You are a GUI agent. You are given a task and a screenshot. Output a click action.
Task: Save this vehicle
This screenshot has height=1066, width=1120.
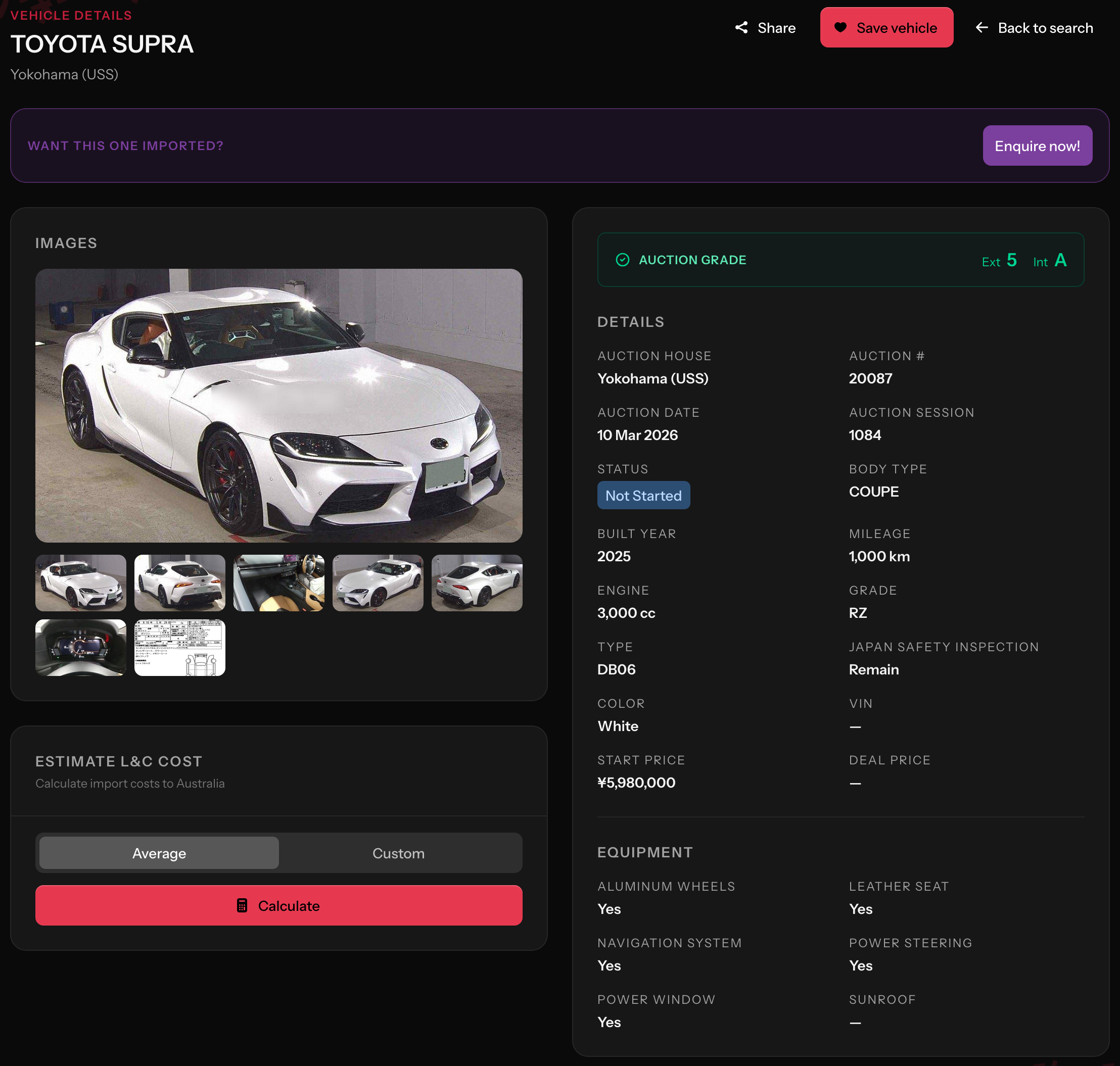(x=886, y=27)
